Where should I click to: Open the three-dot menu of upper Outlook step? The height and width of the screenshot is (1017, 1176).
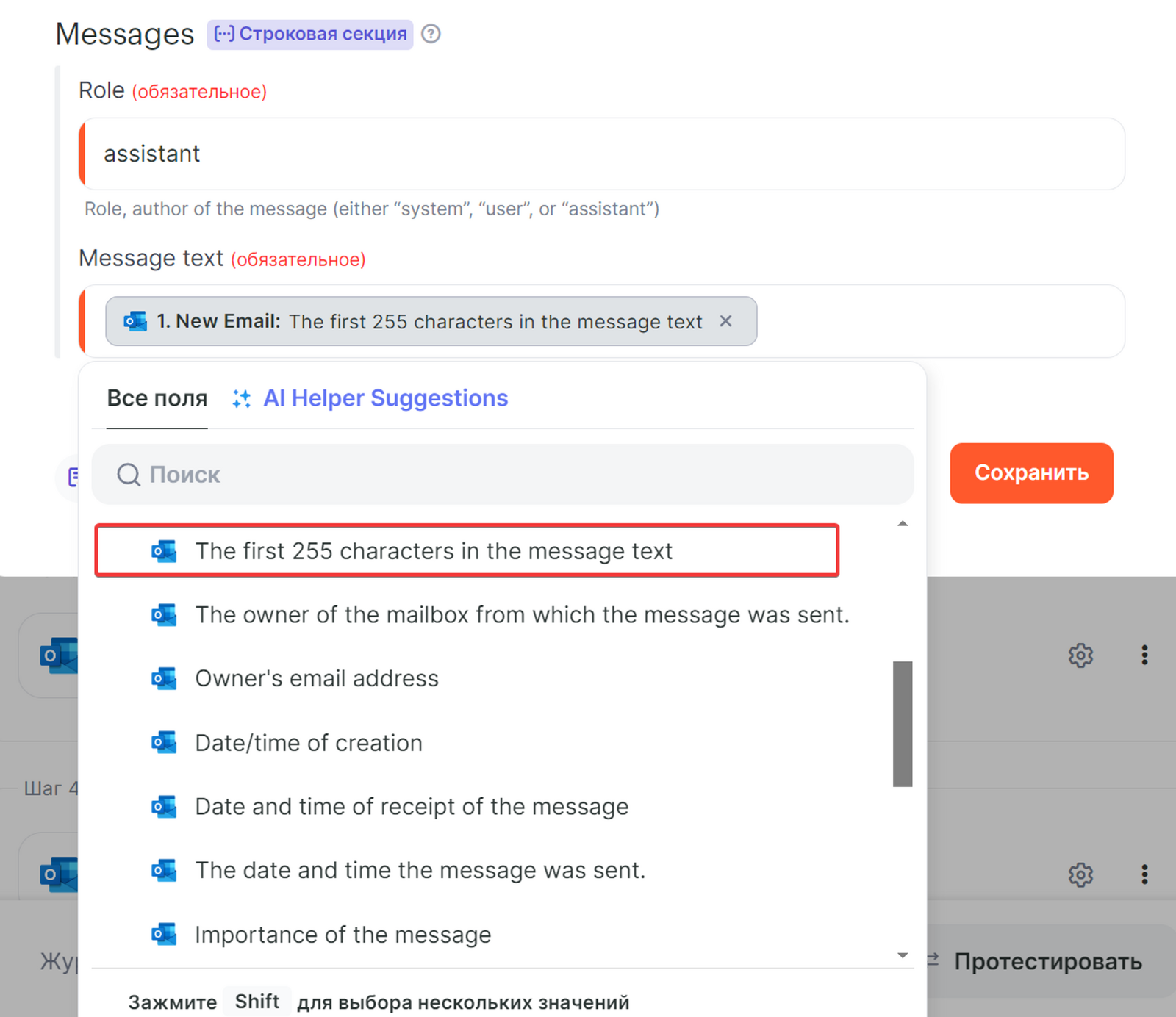(1144, 655)
